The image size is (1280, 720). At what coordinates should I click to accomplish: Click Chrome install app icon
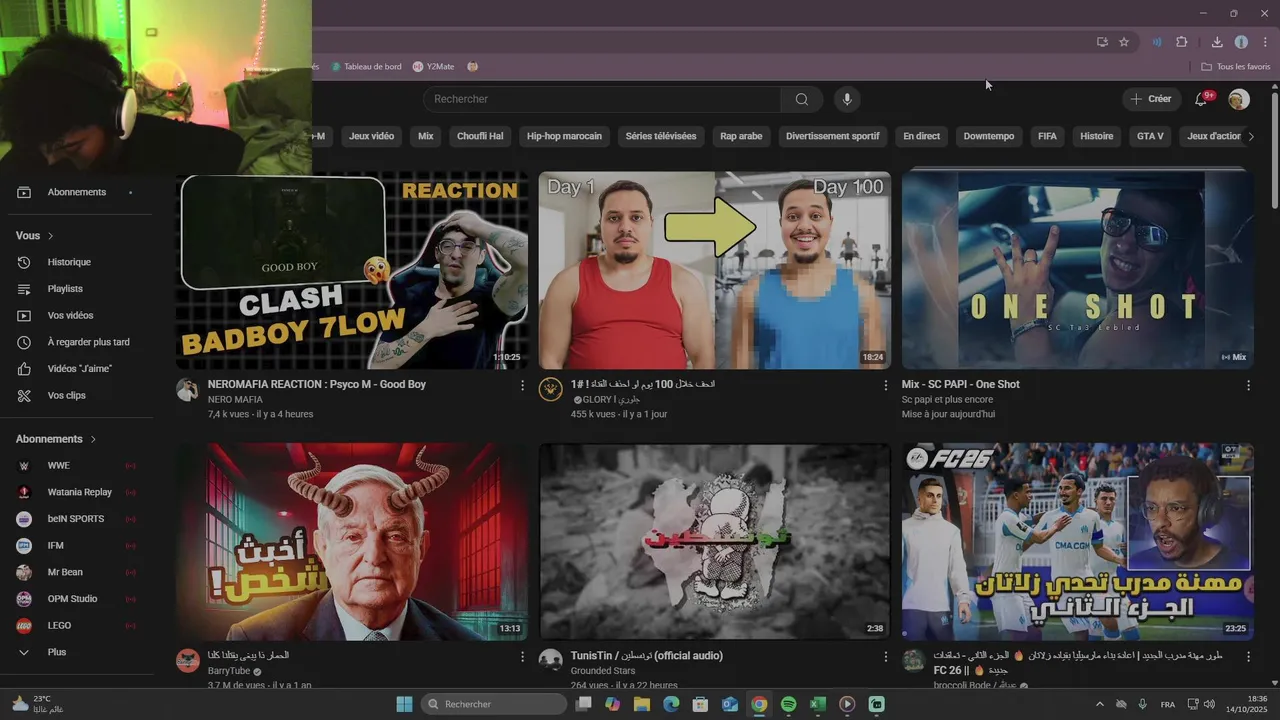pos(1102,42)
